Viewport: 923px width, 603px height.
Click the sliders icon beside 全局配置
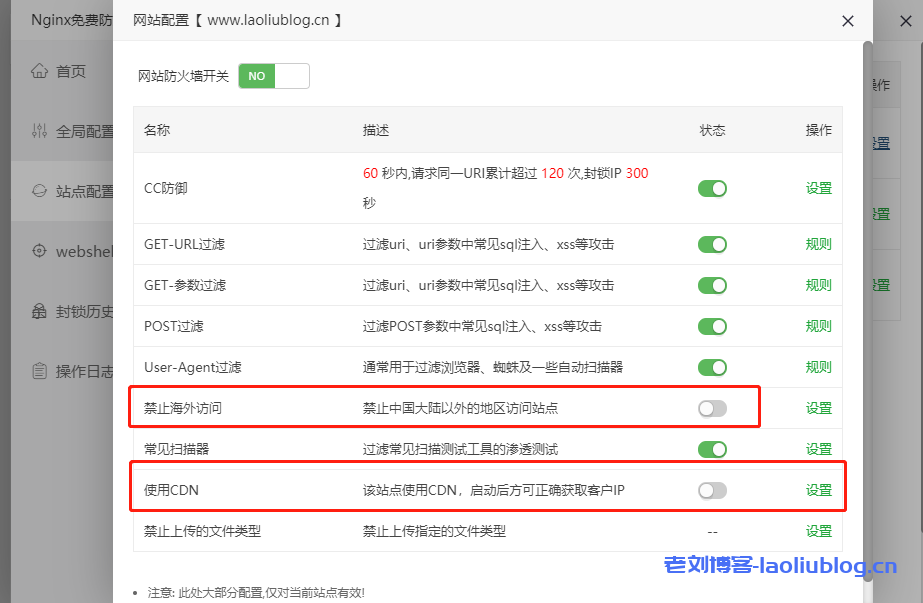click(40, 131)
